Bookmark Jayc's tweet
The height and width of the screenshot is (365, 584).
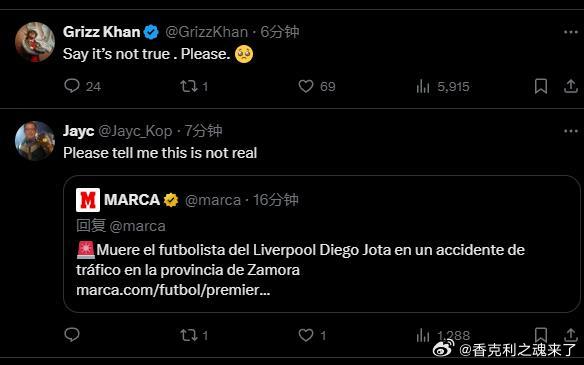(540, 334)
